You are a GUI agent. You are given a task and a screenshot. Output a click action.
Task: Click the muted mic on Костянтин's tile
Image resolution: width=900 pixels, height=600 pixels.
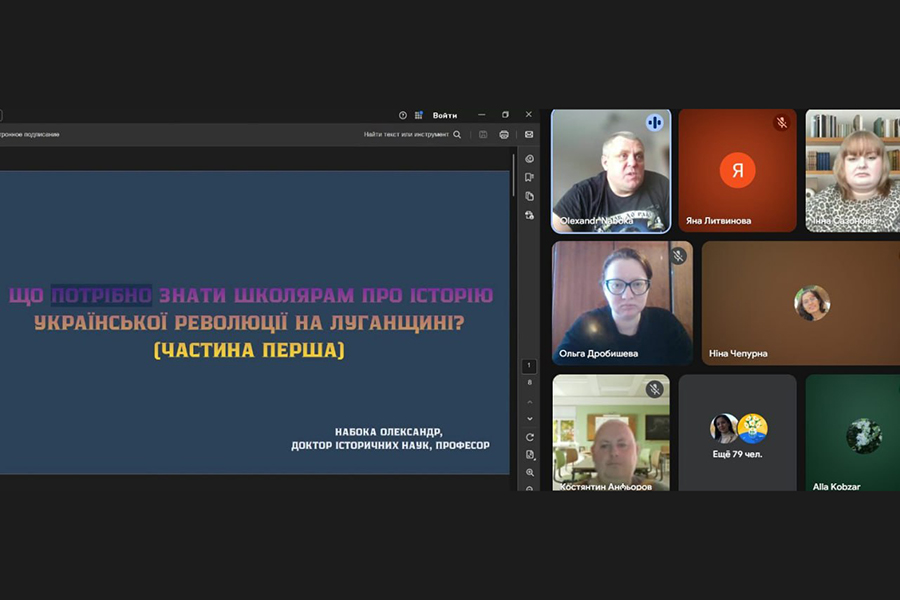coord(655,389)
